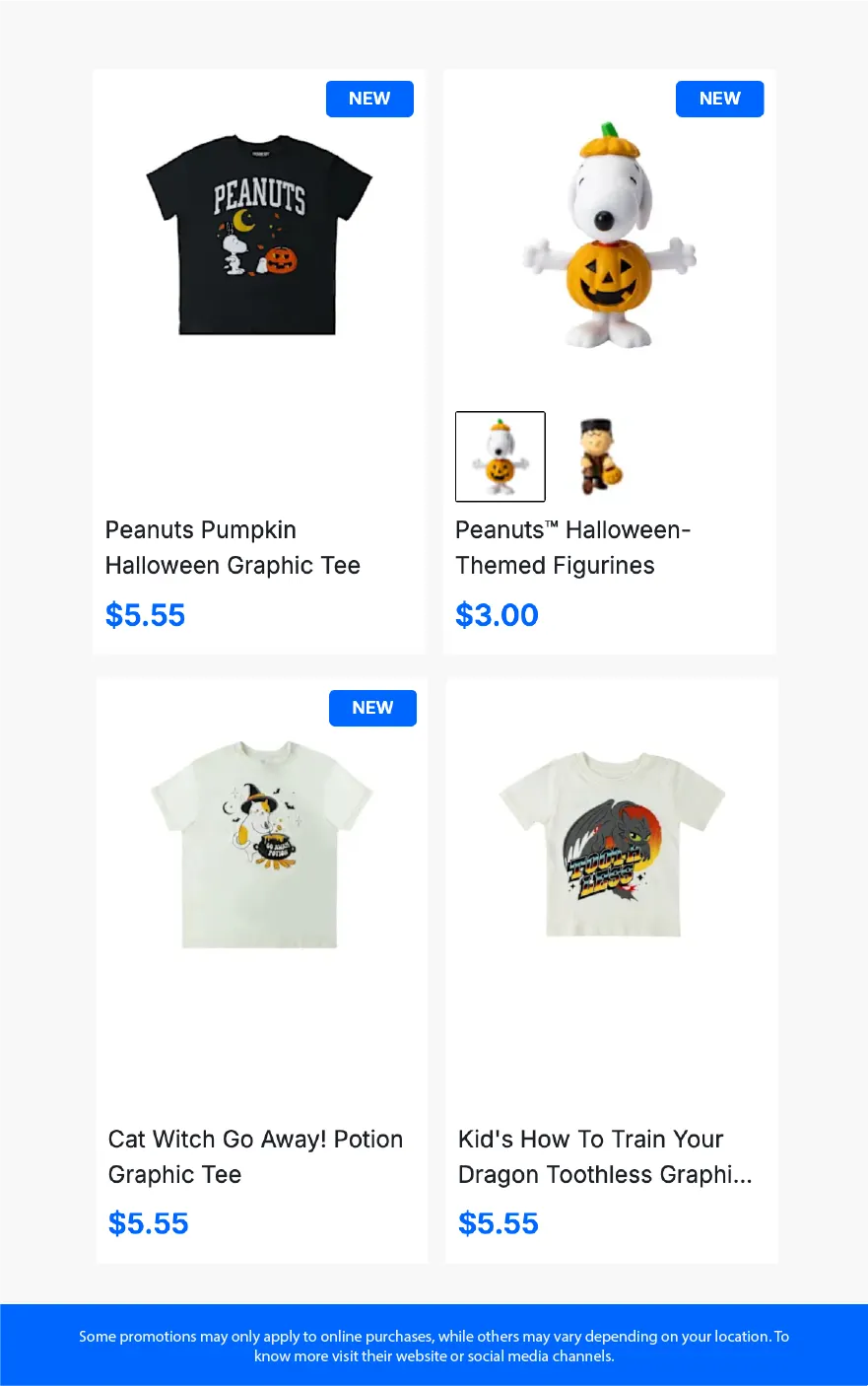Image resolution: width=868 pixels, height=1386 pixels.
Task: Click the $5.55 price under Cat Witch tee
Action: click(x=149, y=1223)
